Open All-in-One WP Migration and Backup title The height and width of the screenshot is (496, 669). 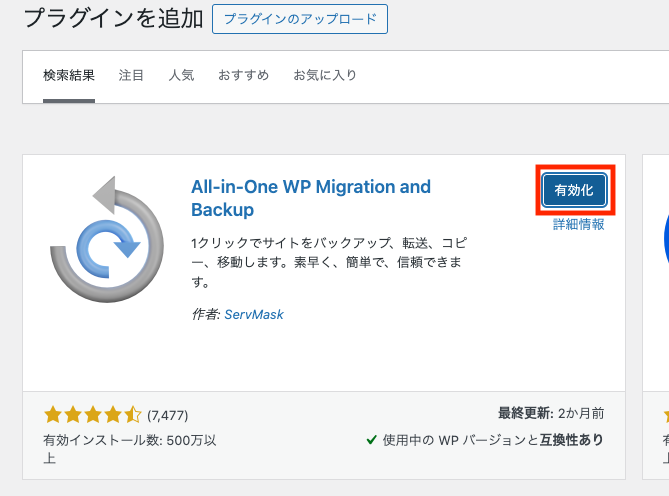310,198
